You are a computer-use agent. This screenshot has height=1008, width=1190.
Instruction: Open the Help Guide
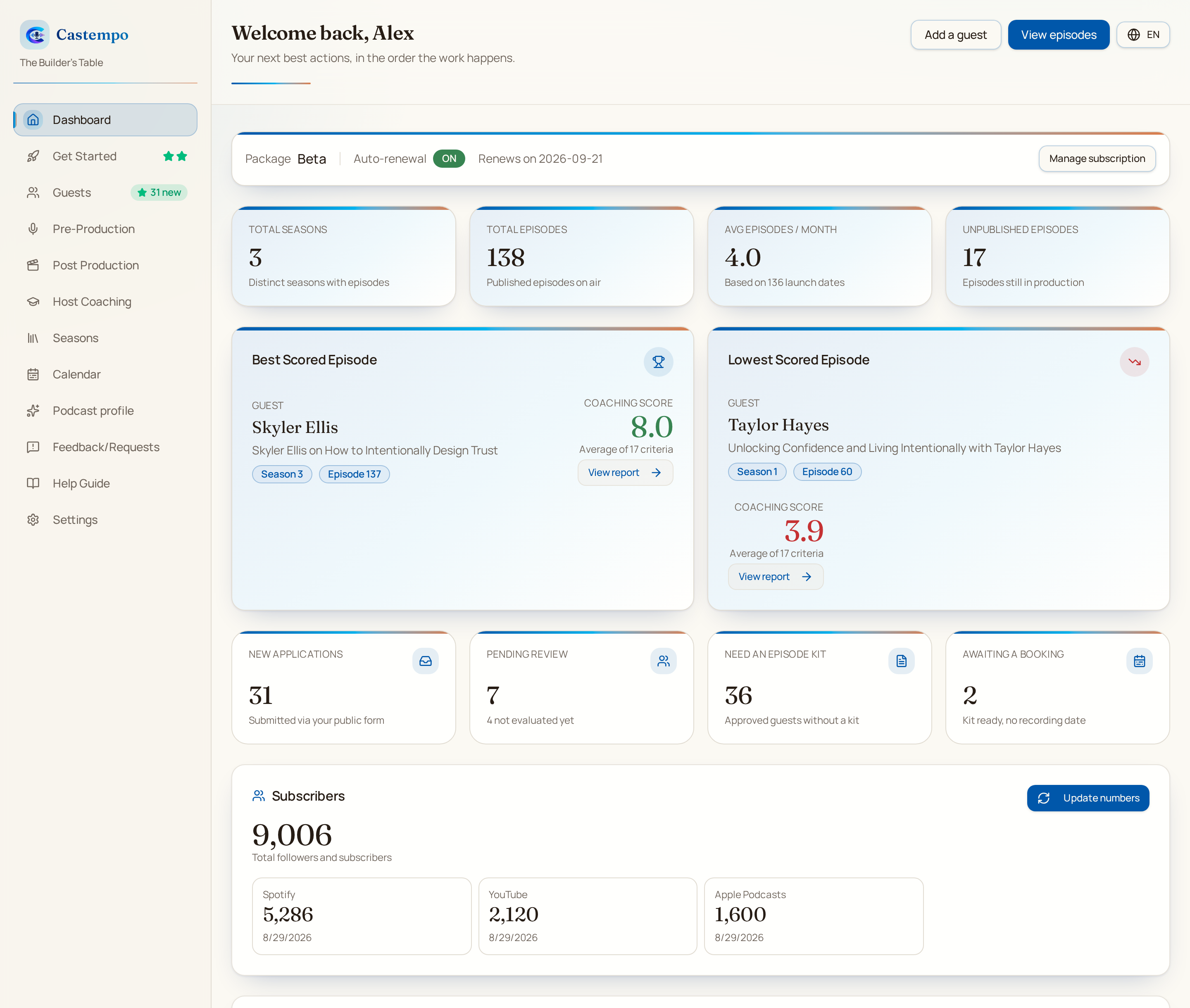coord(105,483)
